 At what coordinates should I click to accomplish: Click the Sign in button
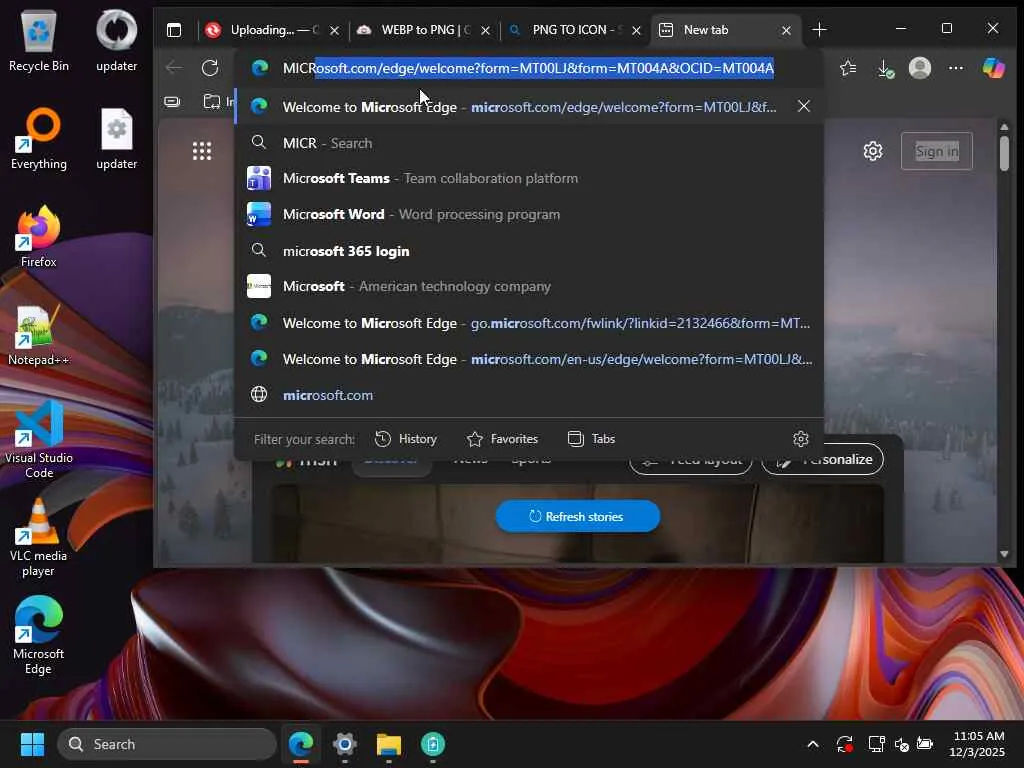click(x=936, y=151)
